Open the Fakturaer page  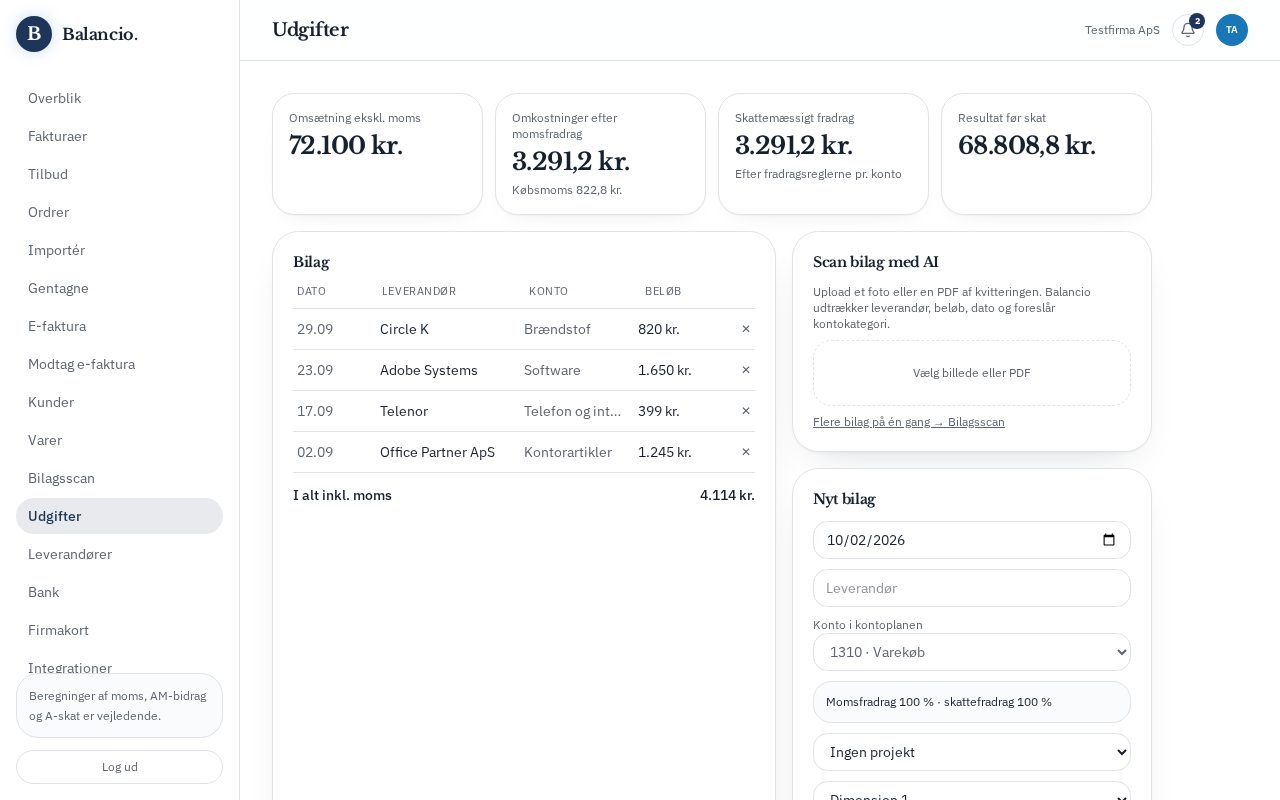[x=119, y=136]
